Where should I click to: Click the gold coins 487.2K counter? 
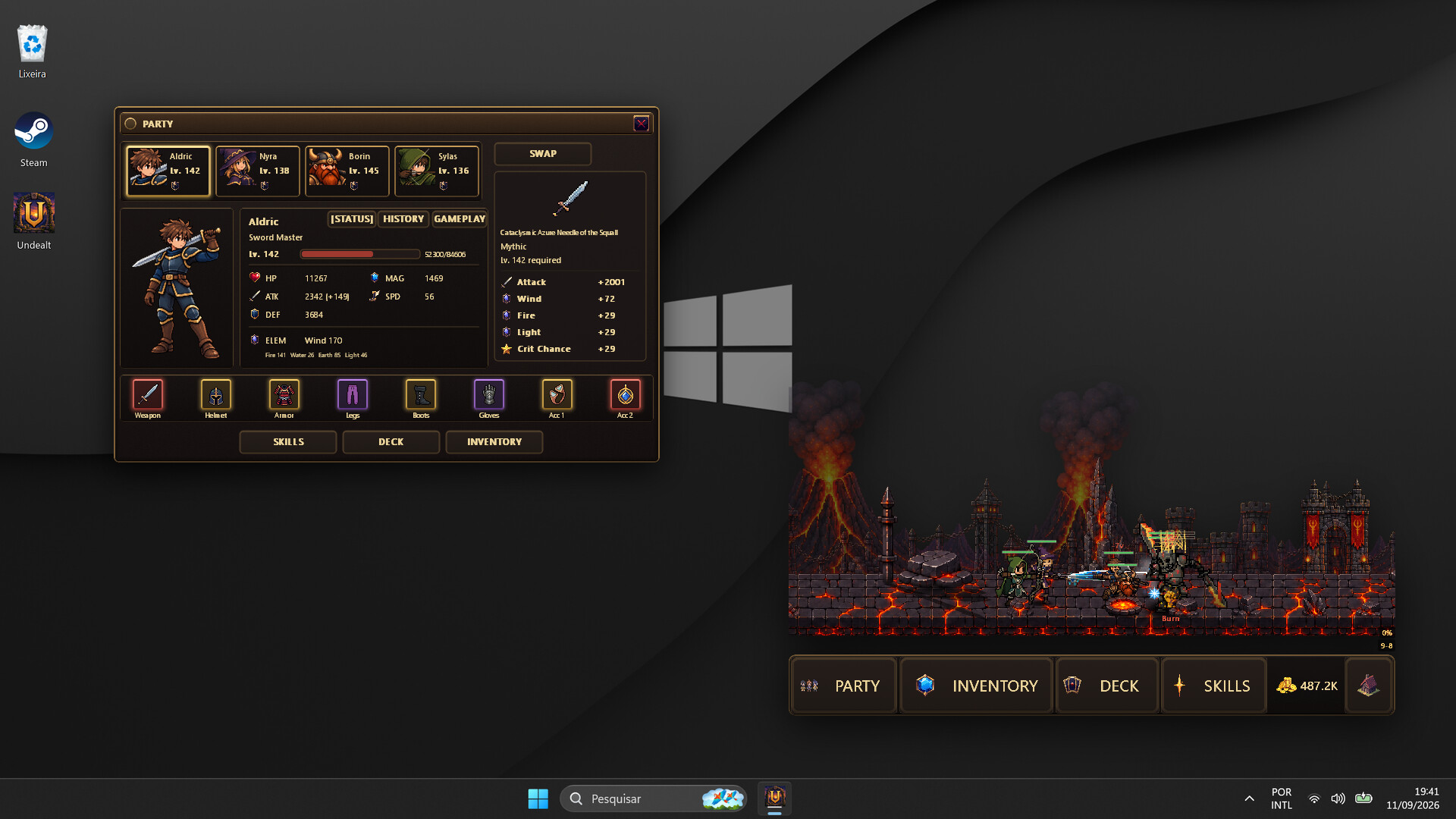pos(1307,686)
